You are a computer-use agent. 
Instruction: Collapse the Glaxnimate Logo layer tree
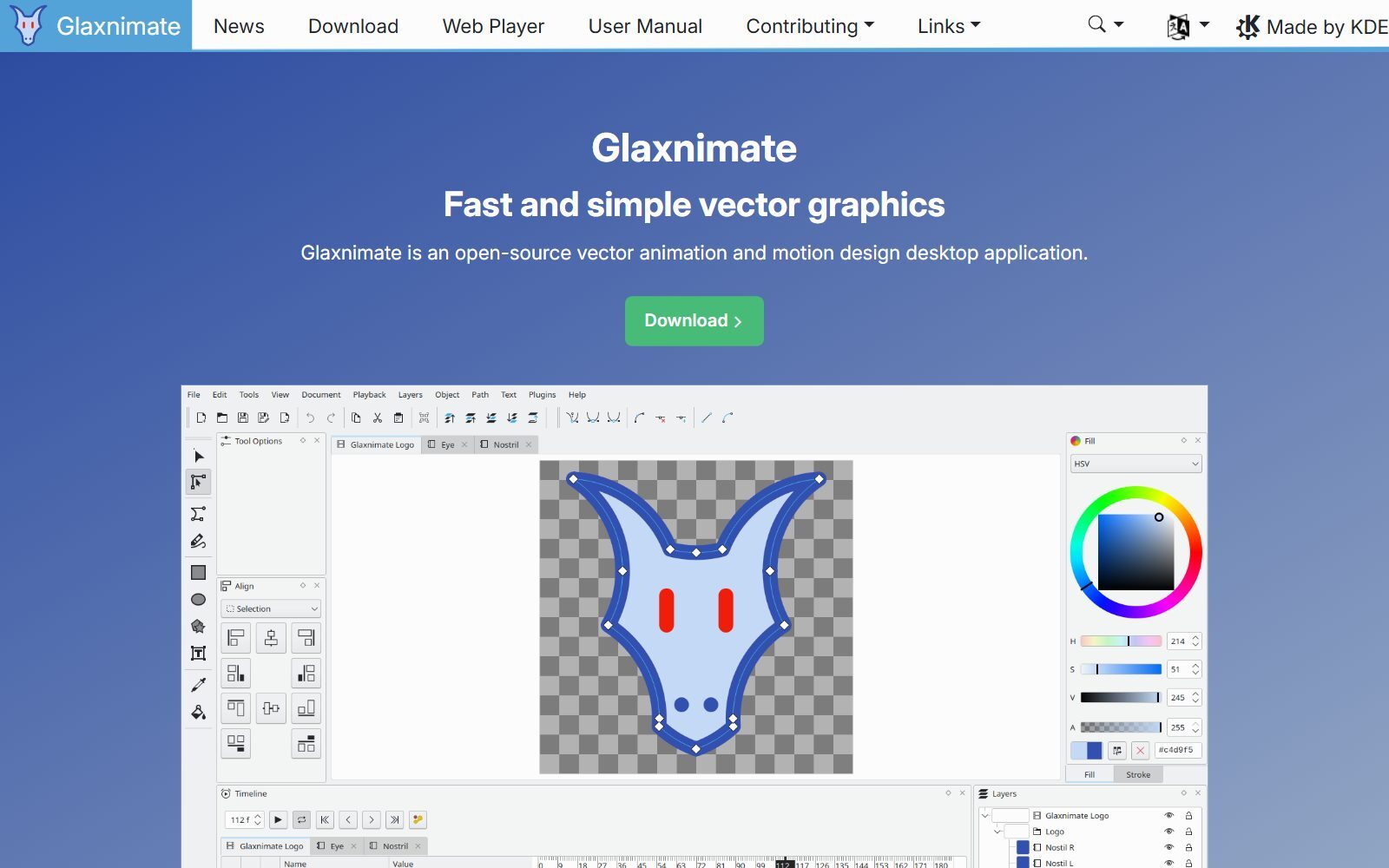pyautogui.click(x=985, y=816)
